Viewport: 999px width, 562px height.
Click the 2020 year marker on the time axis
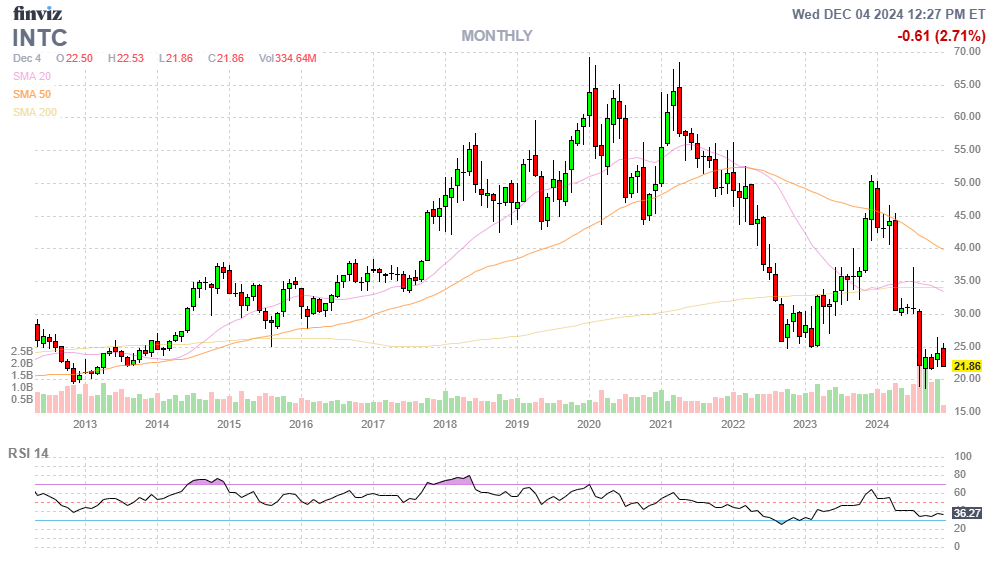point(588,424)
